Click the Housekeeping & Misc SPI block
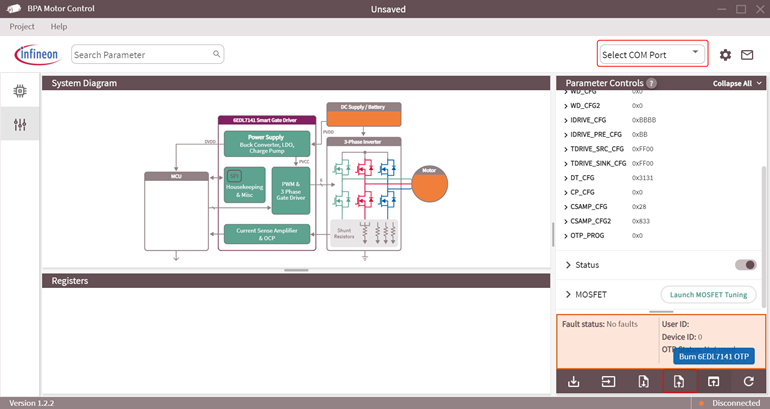The height and width of the screenshot is (409, 770). pyautogui.click(x=245, y=185)
